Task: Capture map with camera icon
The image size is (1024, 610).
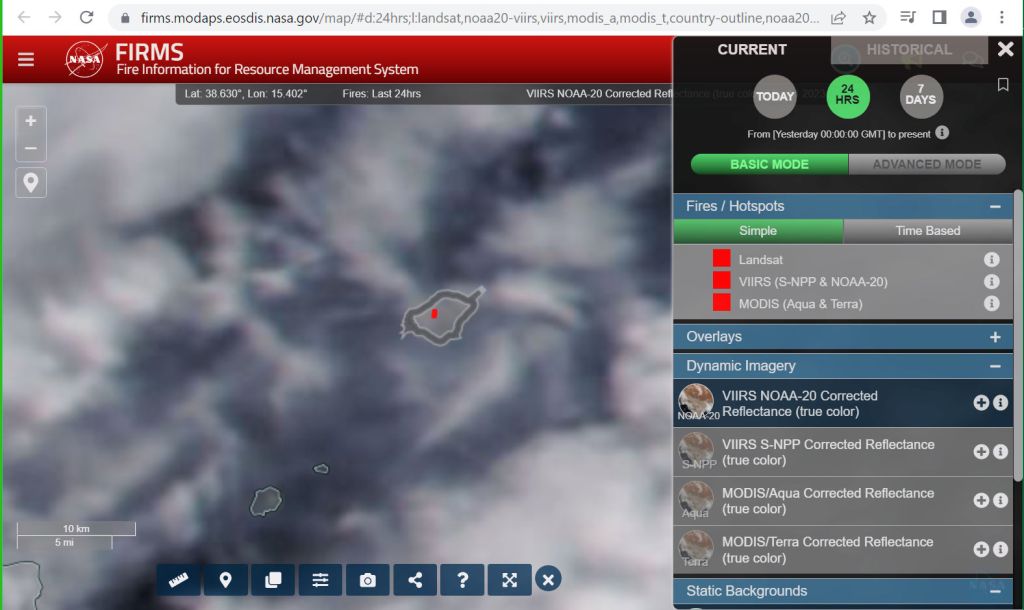Action: click(368, 580)
